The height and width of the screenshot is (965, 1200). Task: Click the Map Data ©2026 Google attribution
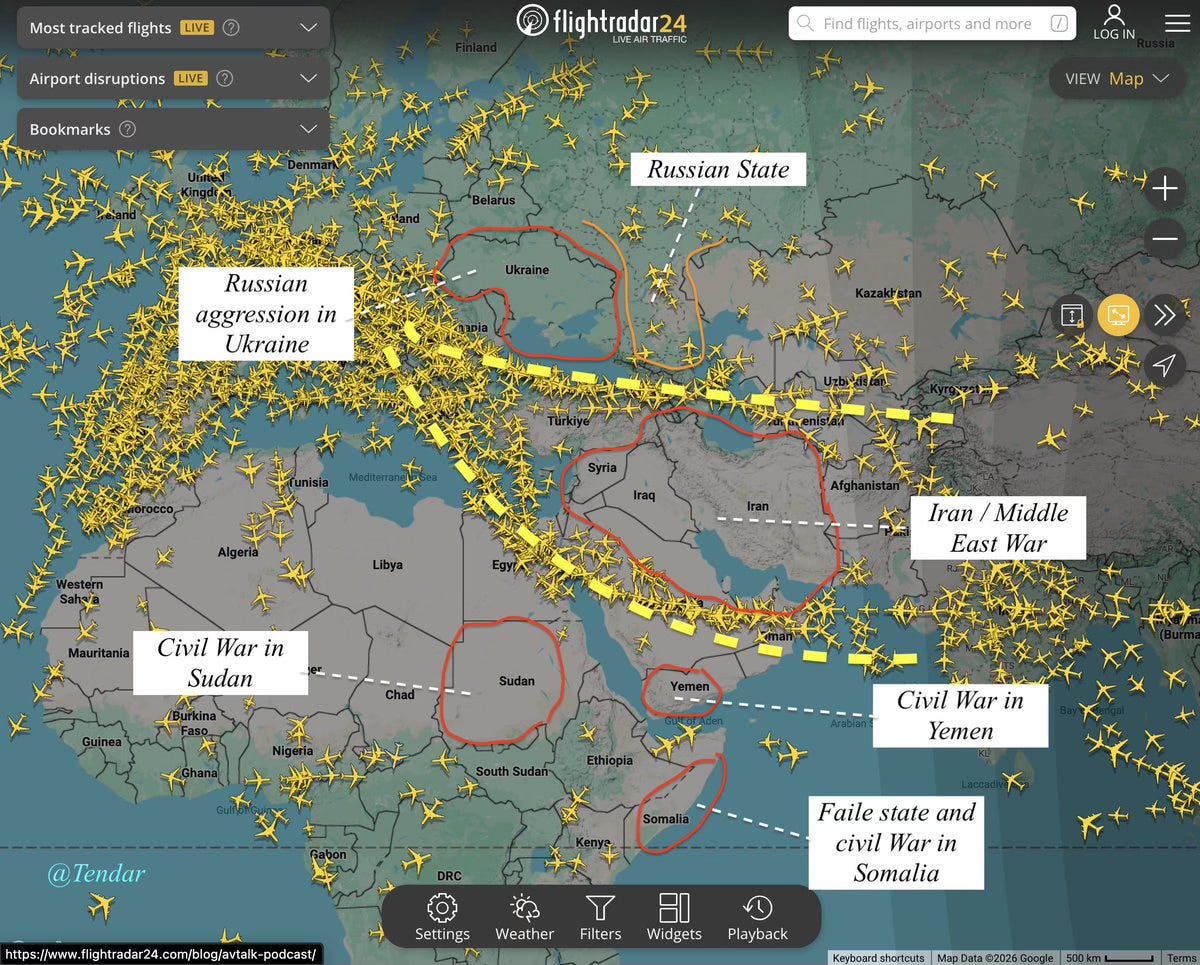tap(994, 958)
